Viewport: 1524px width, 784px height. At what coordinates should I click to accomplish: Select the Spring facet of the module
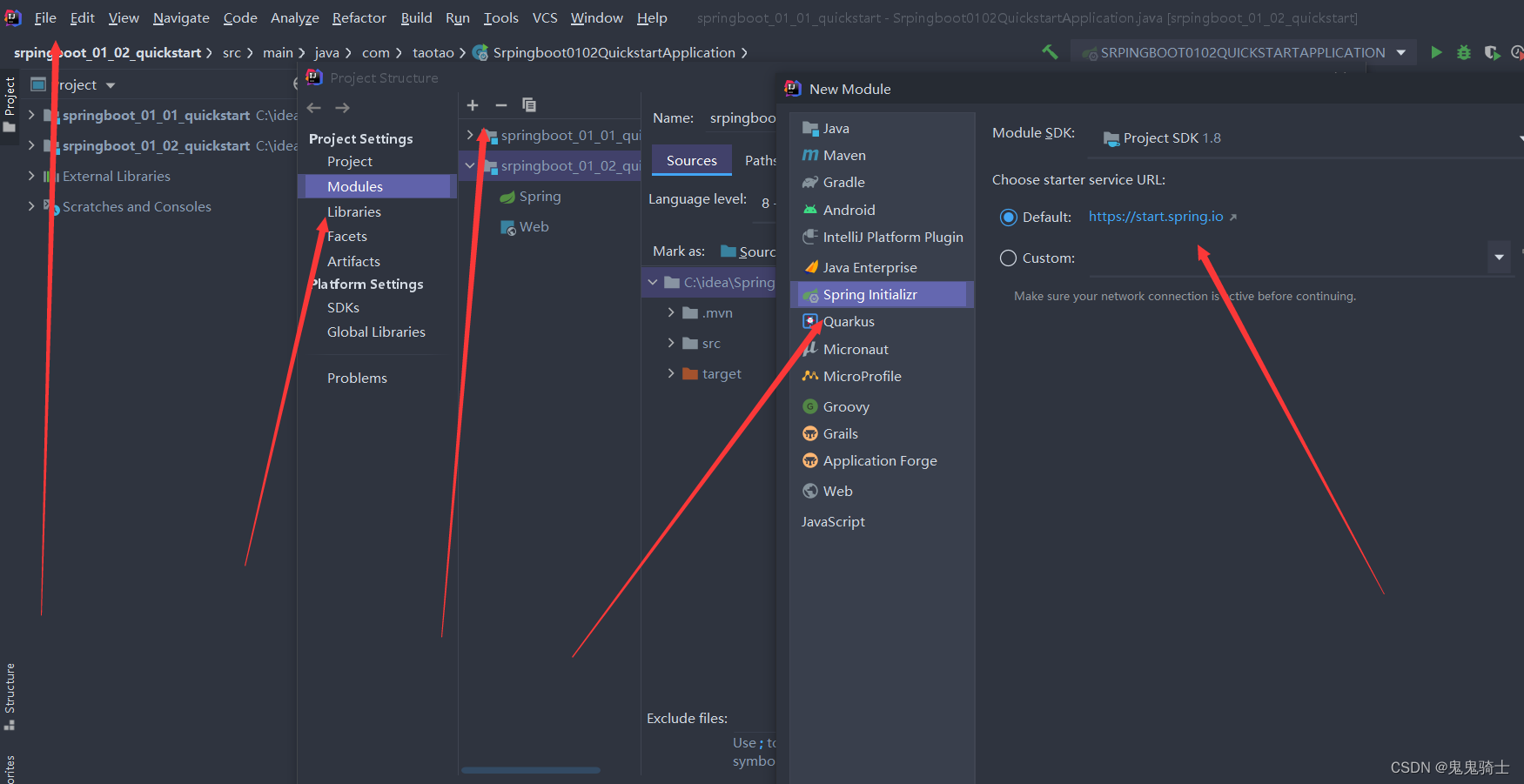click(531, 197)
